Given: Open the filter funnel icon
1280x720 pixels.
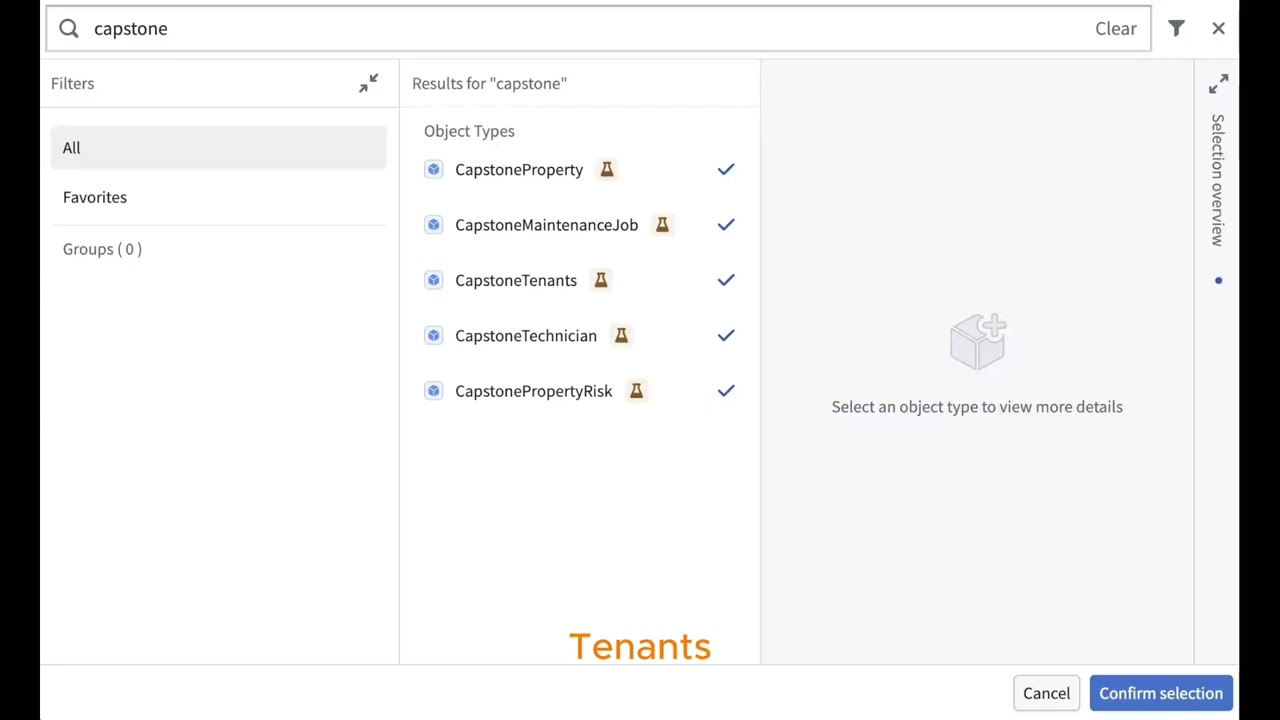Looking at the screenshot, I should [1176, 28].
